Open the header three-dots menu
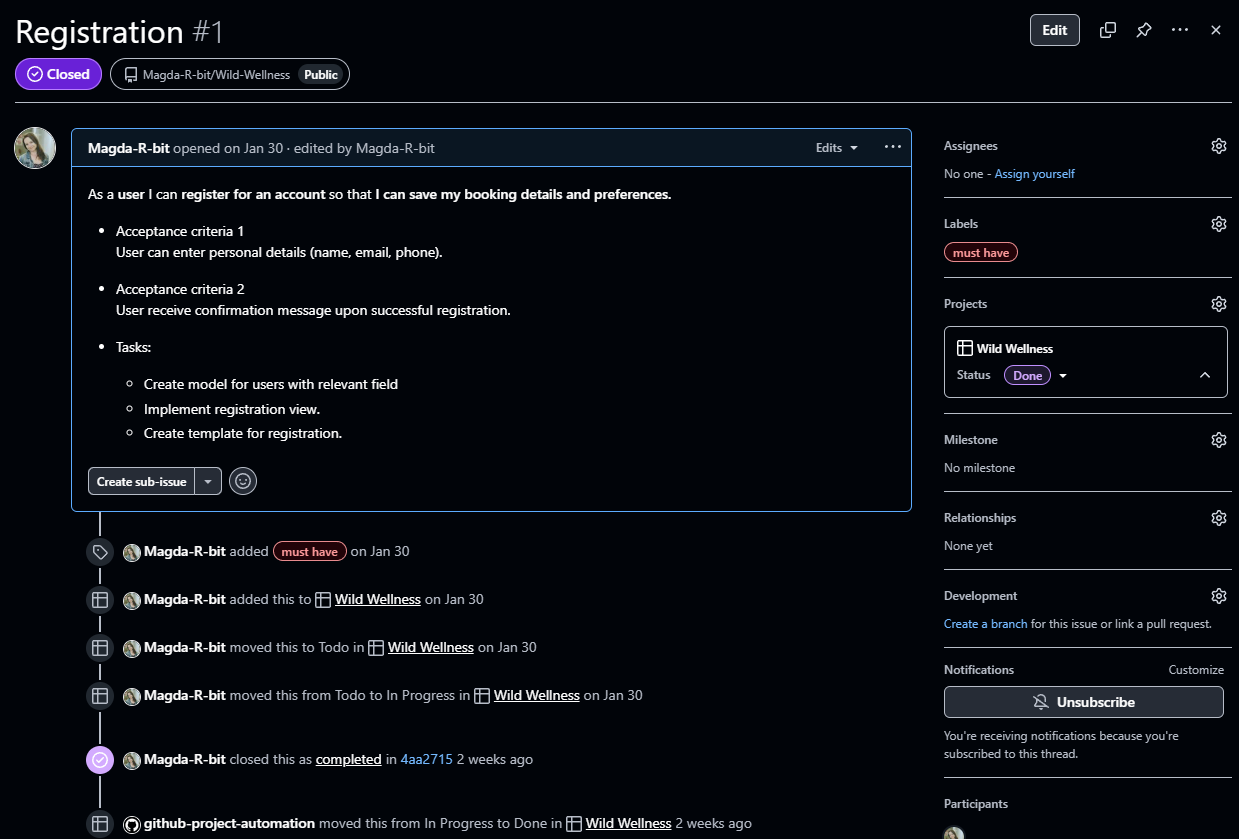This screenshot has width=1239, height=839. 1180,30
